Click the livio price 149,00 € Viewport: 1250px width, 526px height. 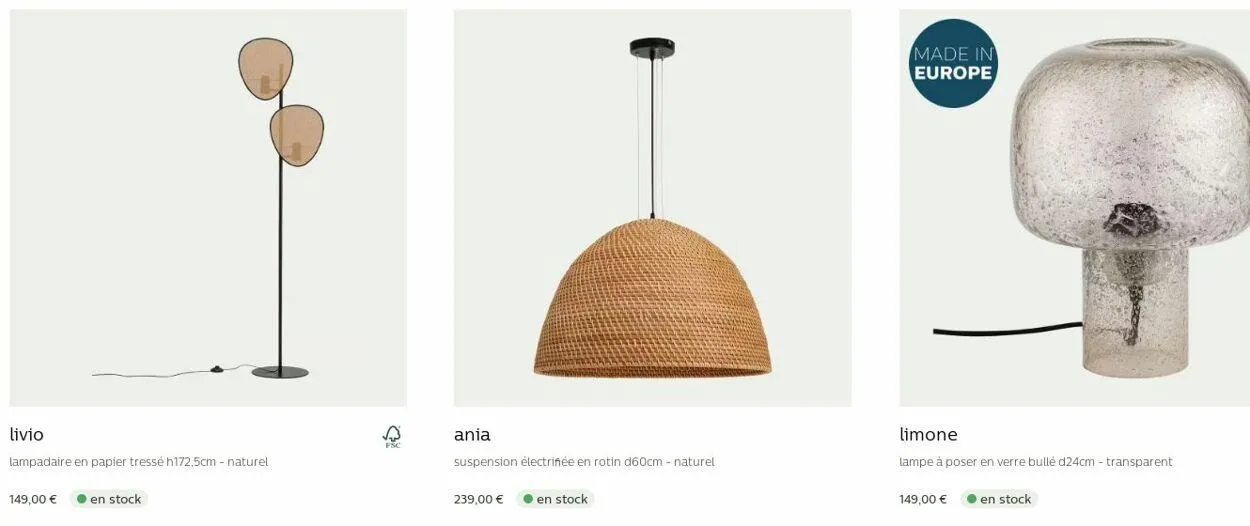(x=33, y=499)
